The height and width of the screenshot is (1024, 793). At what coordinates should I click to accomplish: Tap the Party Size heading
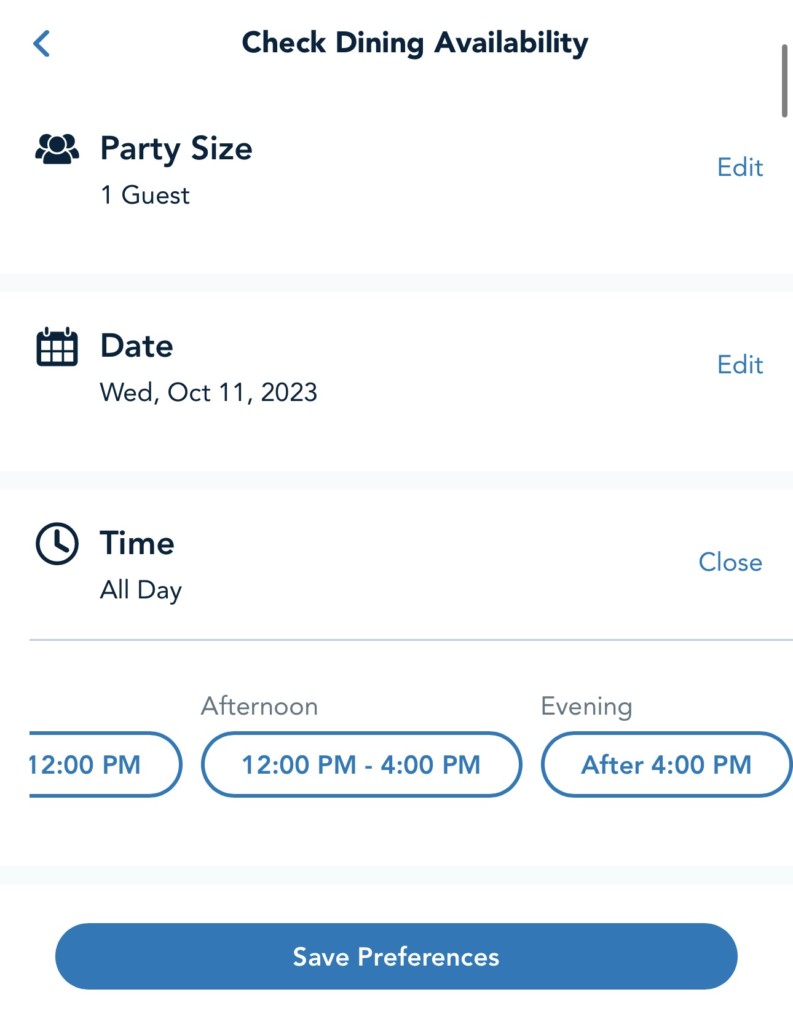[x=176, y=149]
